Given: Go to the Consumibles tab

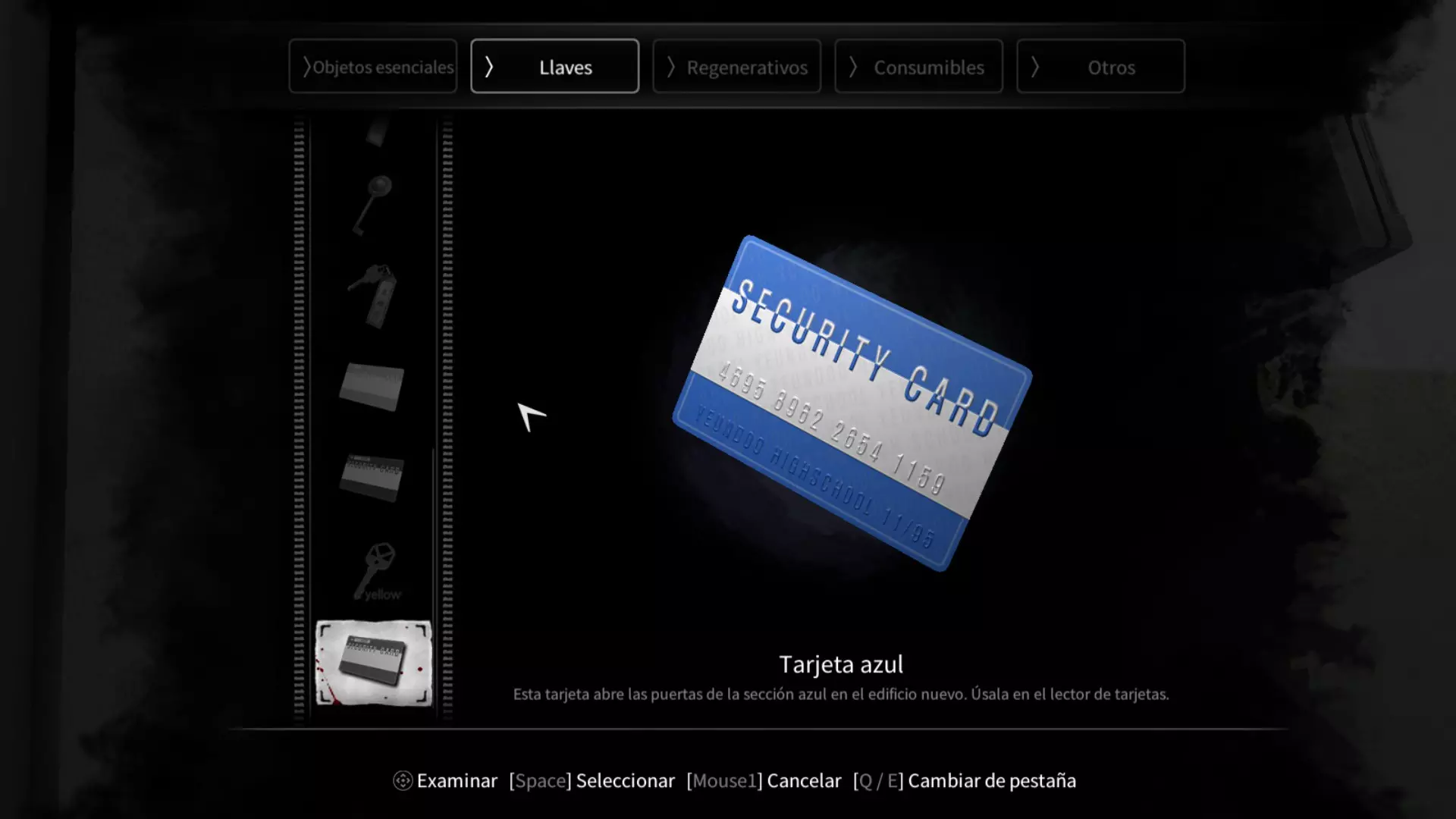Looking at the screenshot, I should [x=919, y=67].
